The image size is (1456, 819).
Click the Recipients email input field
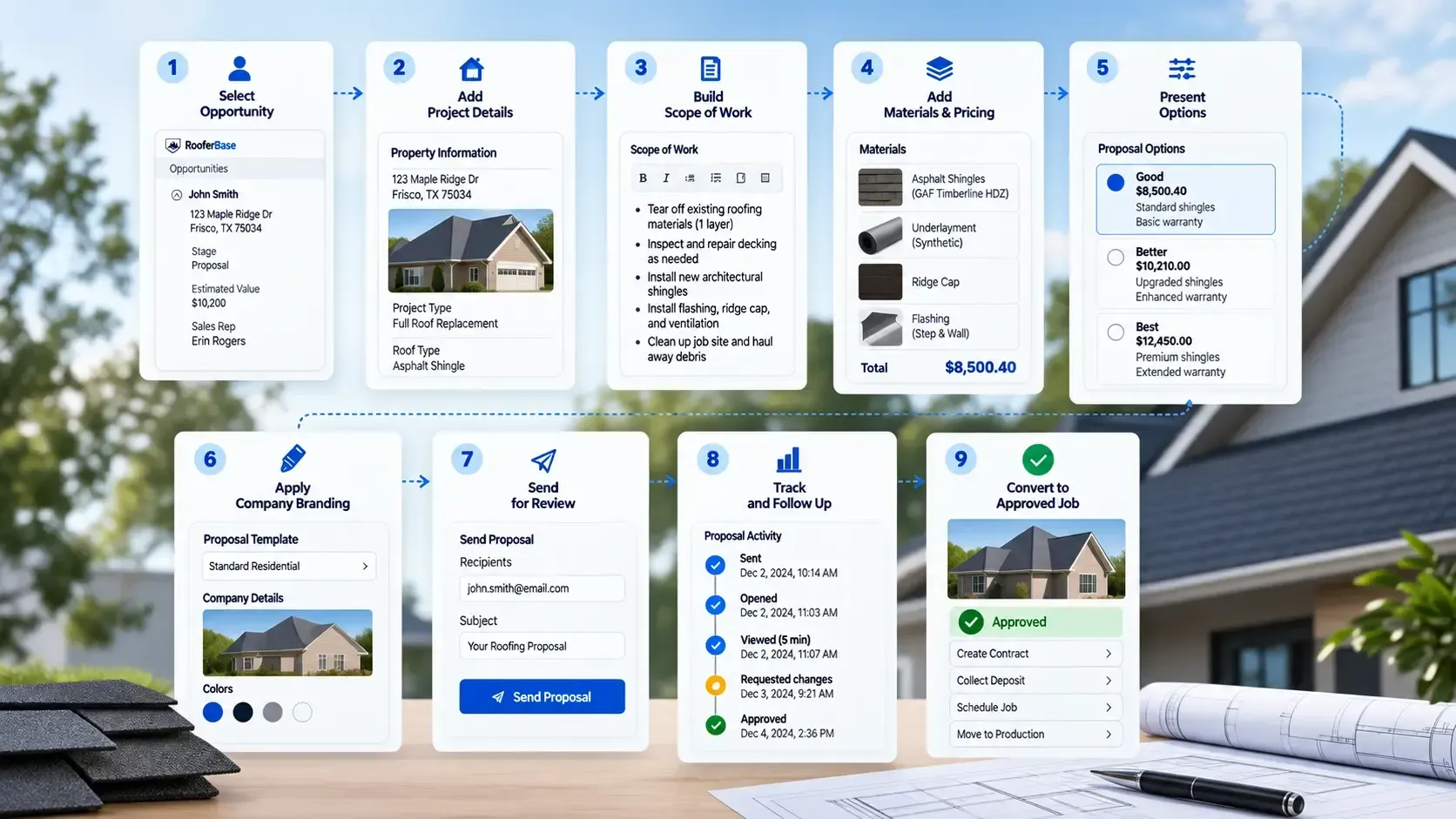click(542, 588)
